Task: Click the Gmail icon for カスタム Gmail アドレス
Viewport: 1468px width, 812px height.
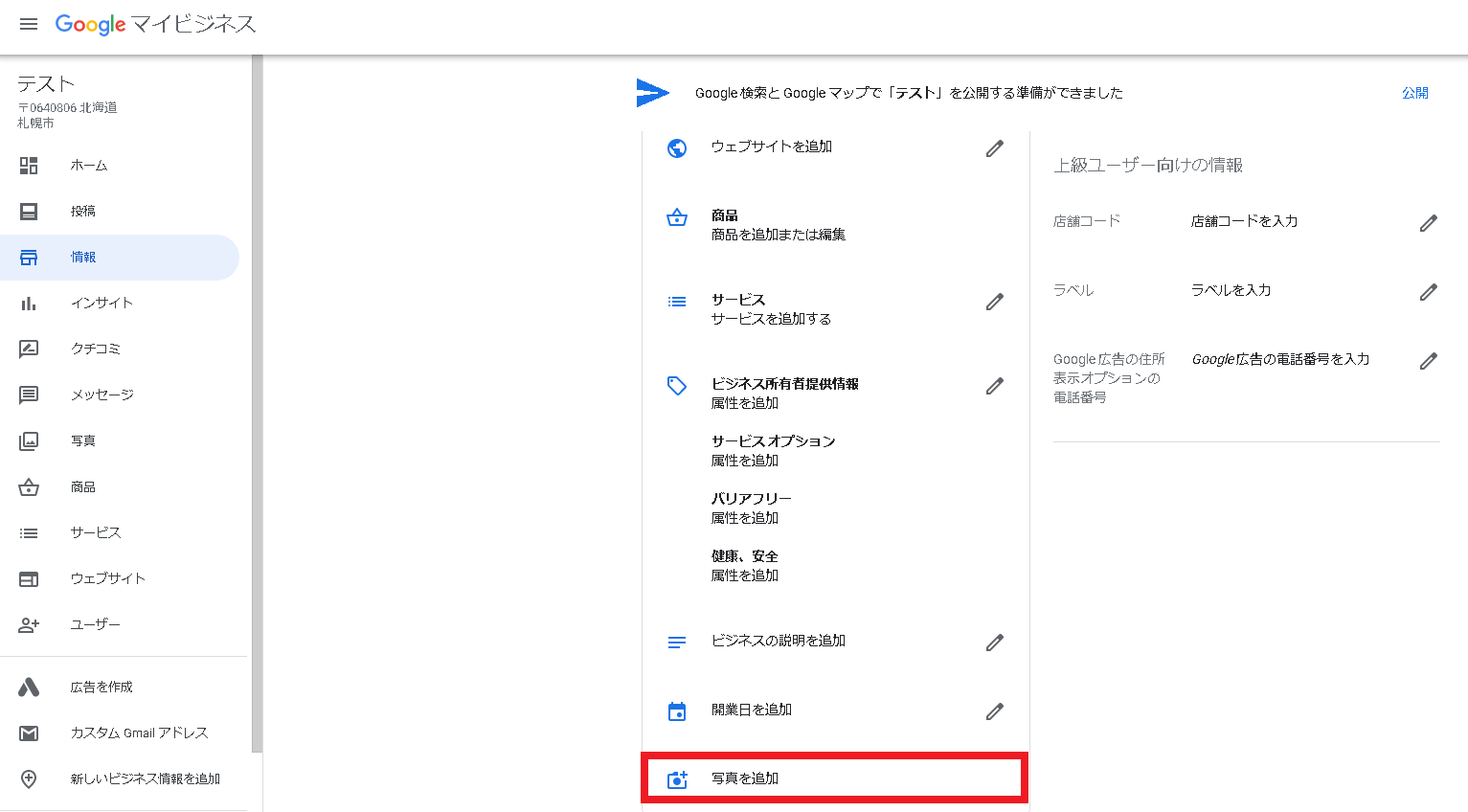Action: [29, 733]
